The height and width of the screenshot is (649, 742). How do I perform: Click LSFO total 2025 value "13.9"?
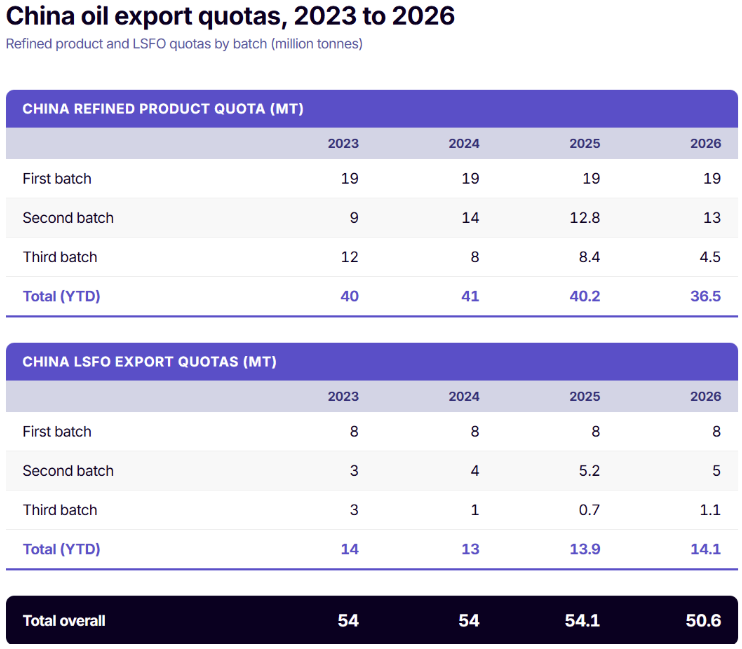tap(584, 549)
